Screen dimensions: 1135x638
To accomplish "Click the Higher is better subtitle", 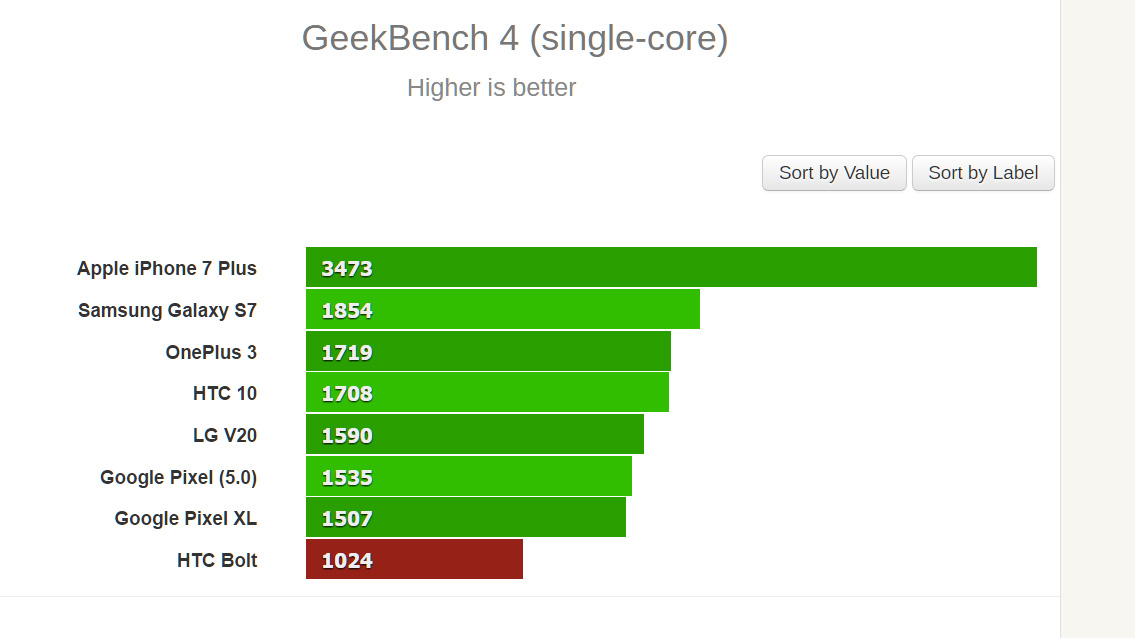I will (491, 88).
